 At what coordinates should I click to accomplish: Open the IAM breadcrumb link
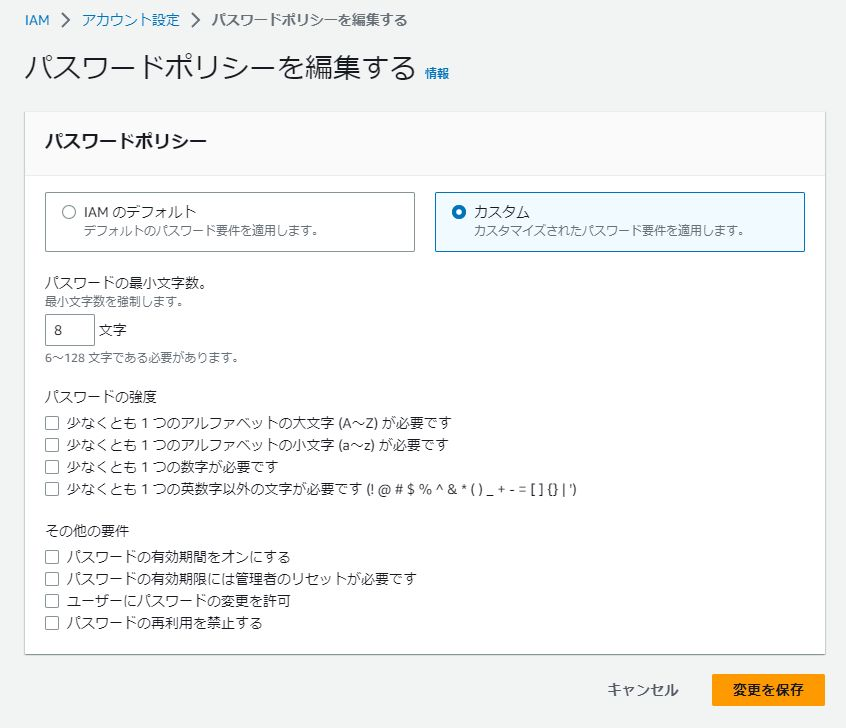click(37, 21)
